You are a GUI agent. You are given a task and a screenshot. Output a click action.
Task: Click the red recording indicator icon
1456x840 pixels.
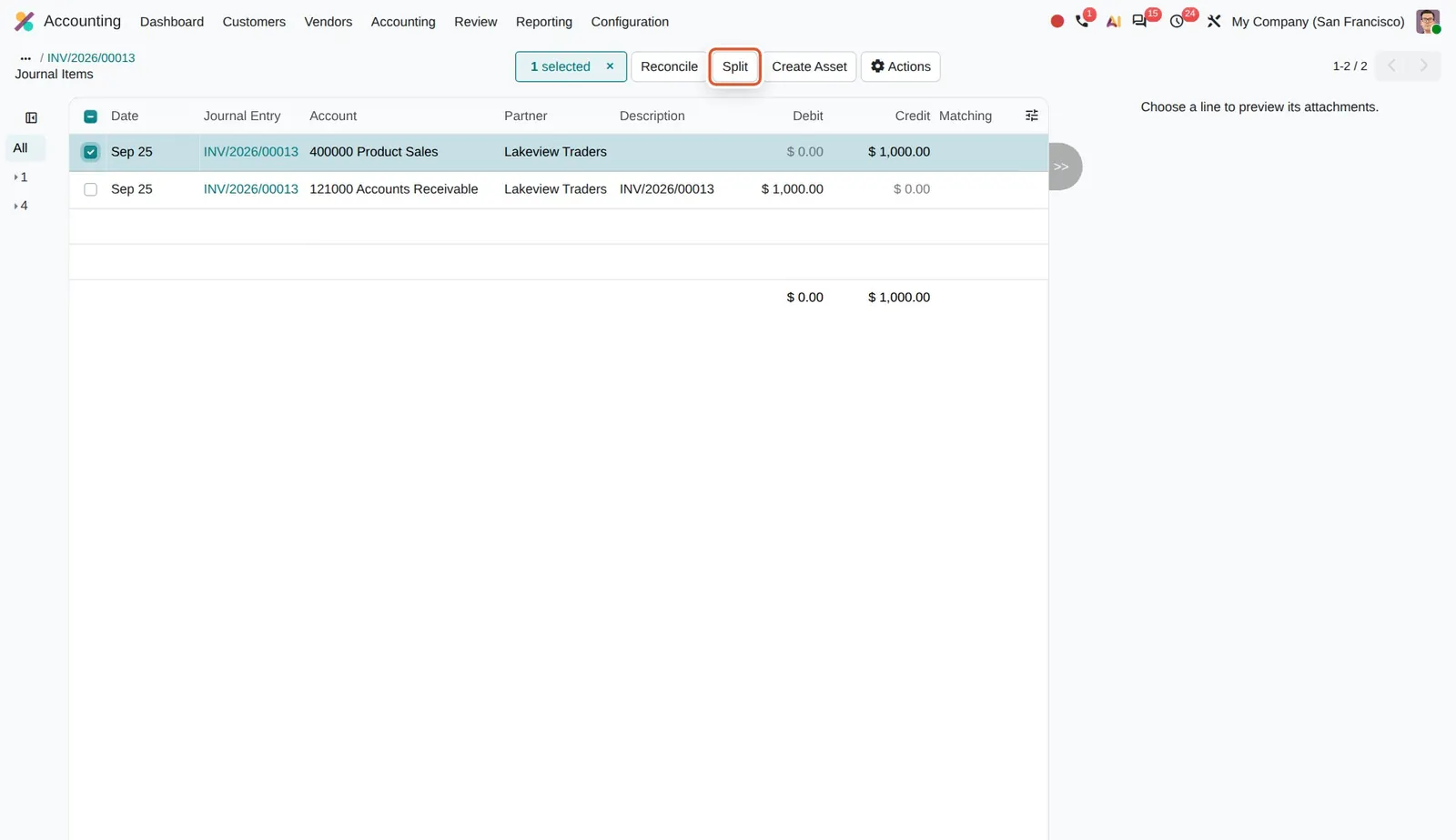(1057, 21)
